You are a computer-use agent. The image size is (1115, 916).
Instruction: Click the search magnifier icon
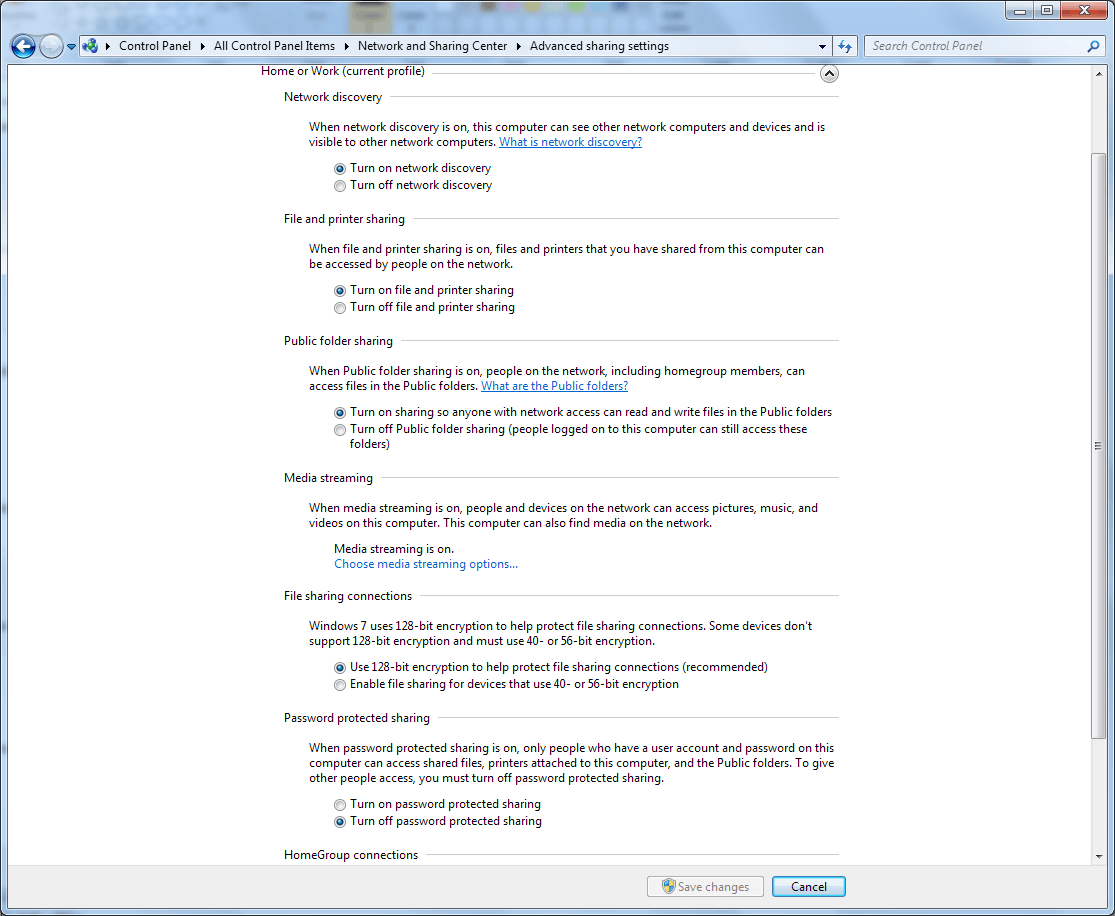pos(1093,46)
